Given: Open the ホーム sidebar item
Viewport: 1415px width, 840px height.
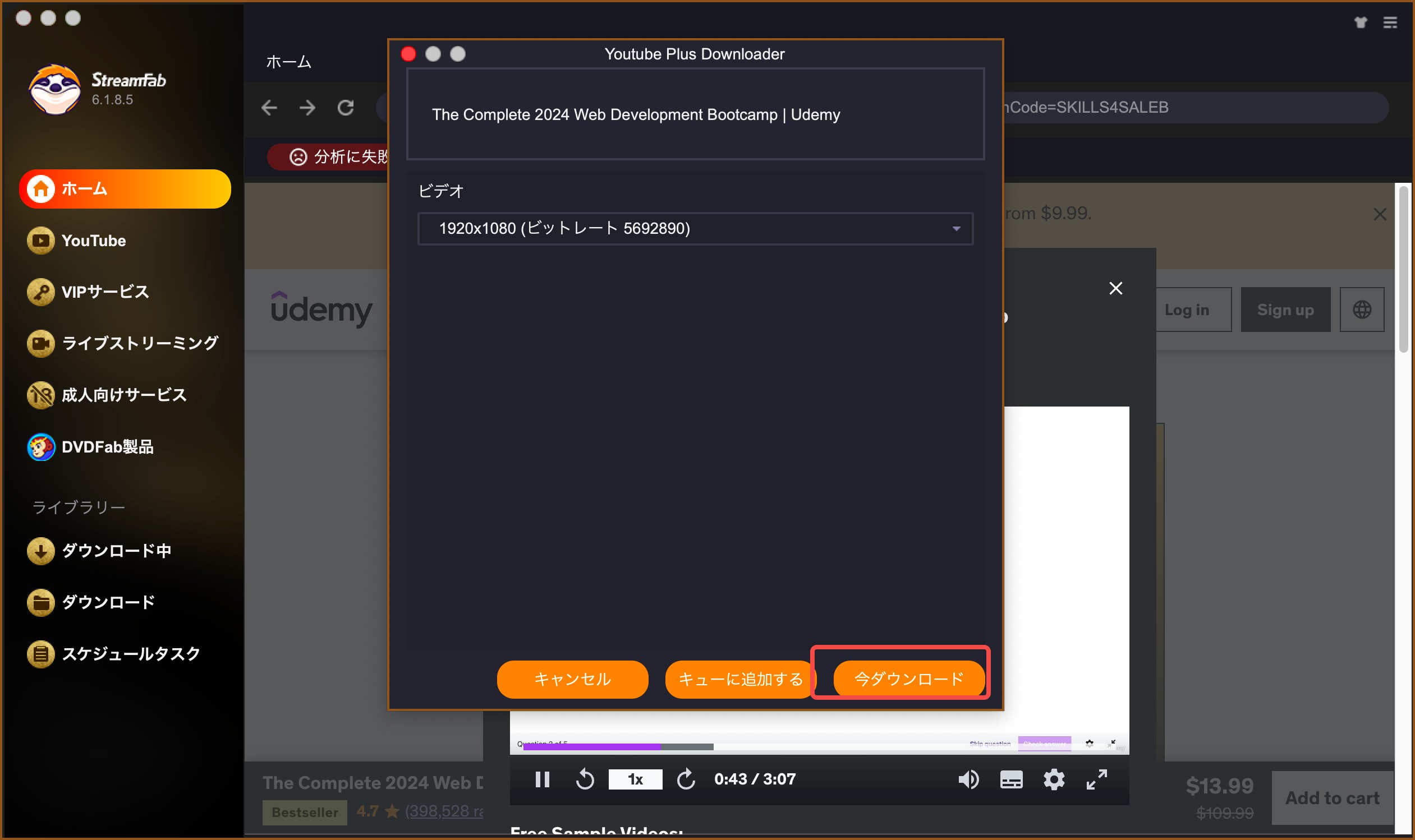Looking at the screenshot, I should (125, 188).
